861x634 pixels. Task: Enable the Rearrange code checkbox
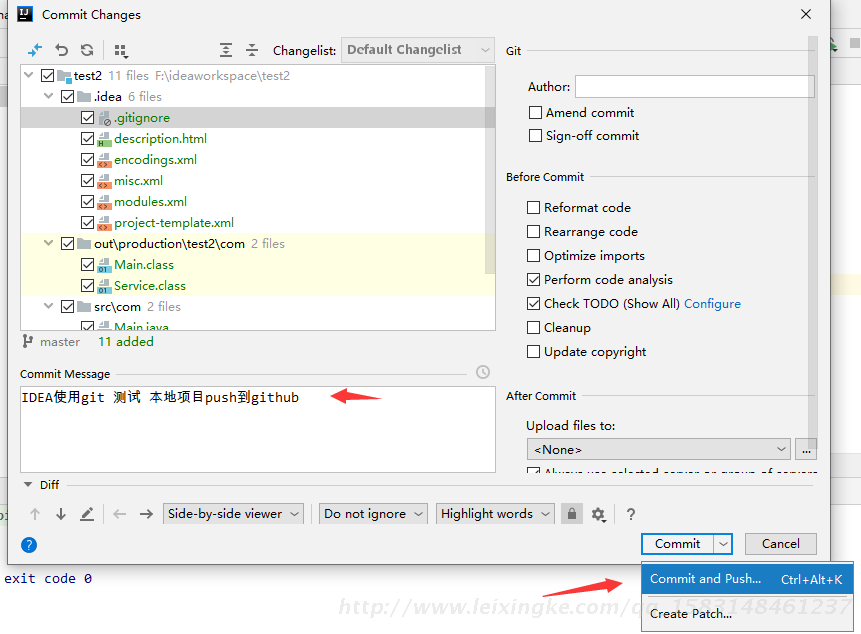click(x=533, y=232)
